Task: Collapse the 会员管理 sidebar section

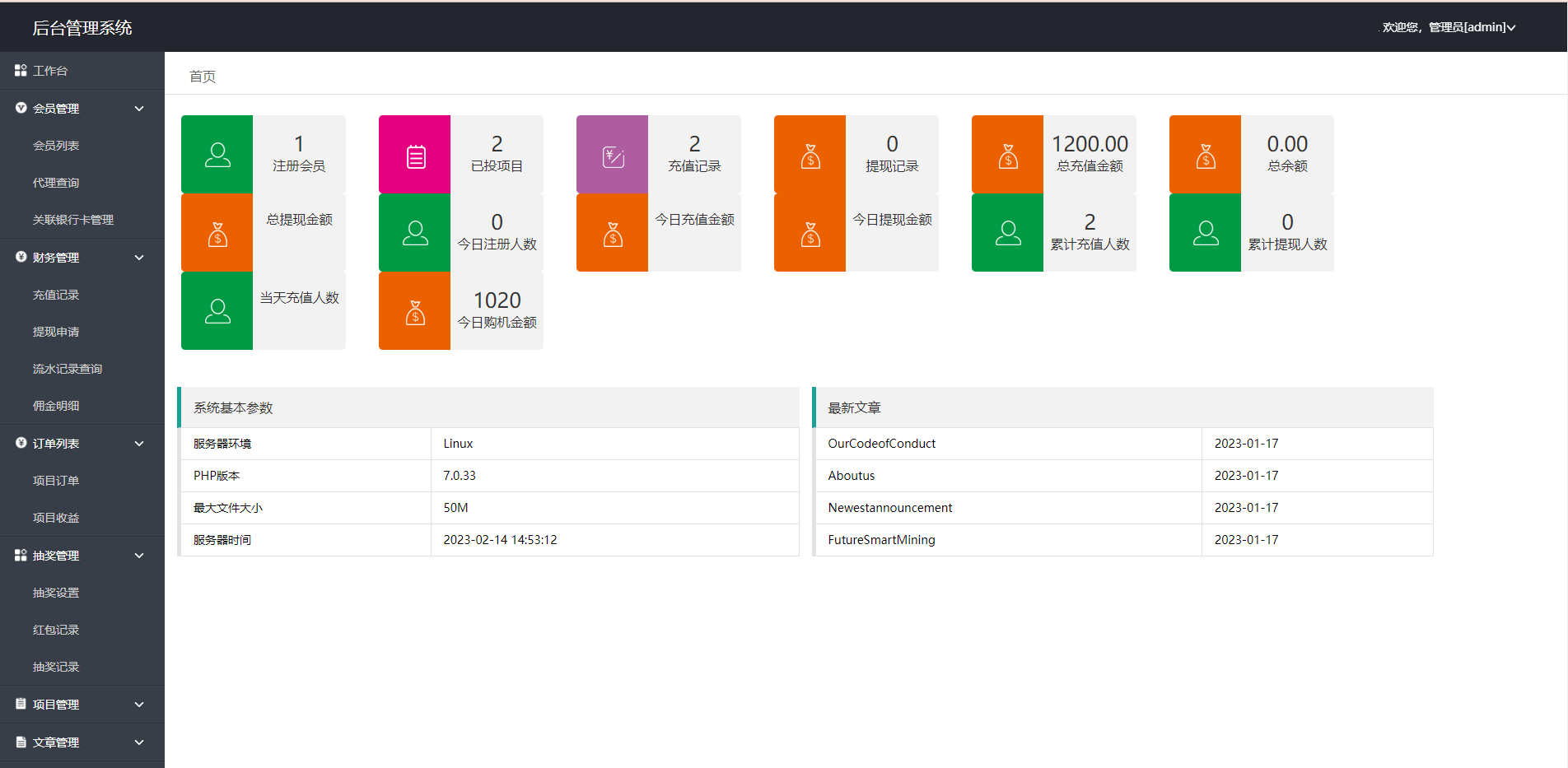Action: point(139,109)
